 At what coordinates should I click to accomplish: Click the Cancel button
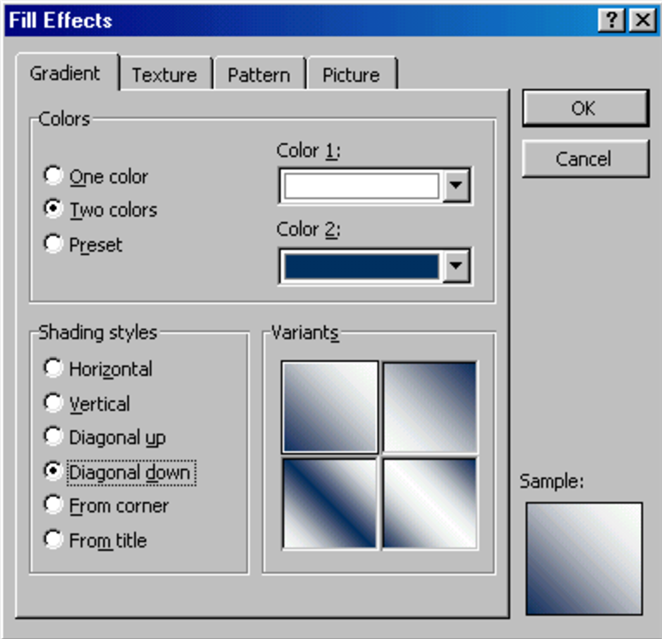coord(583,159)
